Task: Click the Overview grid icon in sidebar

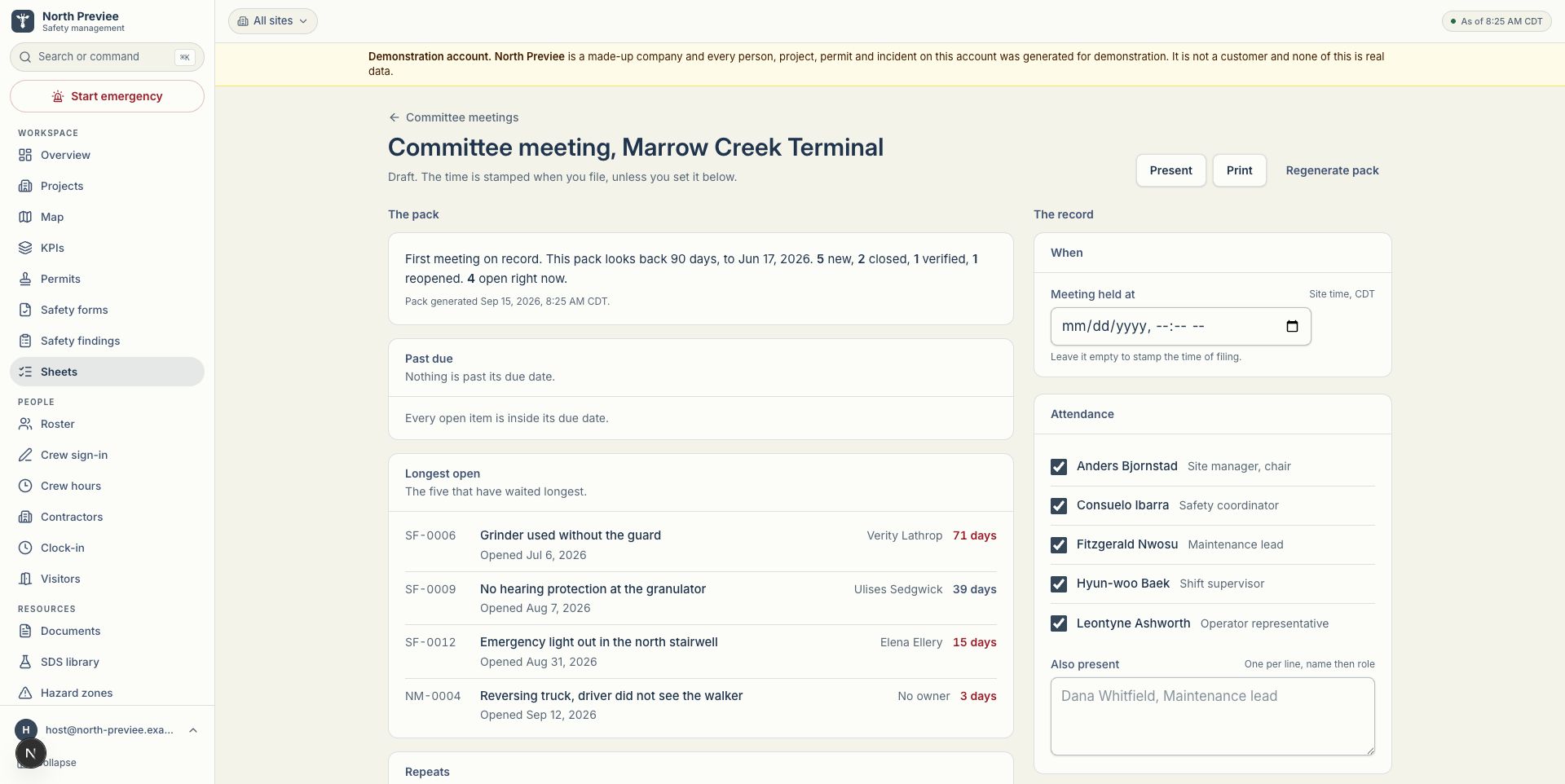Action: click(25, 155)
